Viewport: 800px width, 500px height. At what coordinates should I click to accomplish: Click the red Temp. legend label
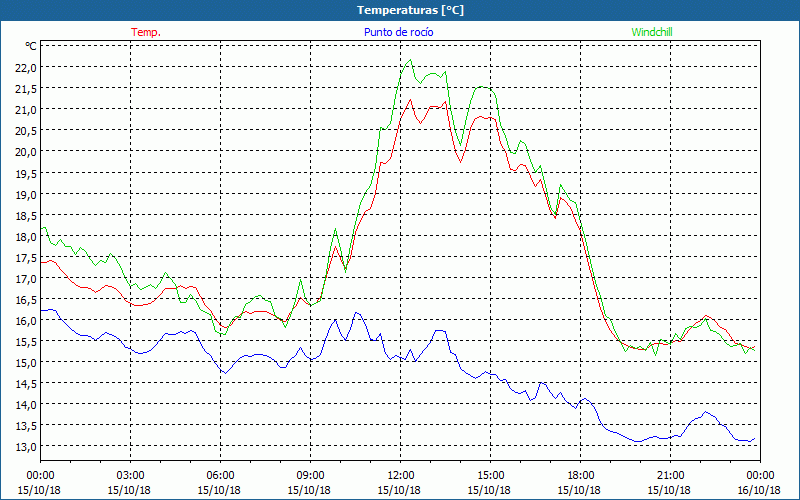click(146, 32)
